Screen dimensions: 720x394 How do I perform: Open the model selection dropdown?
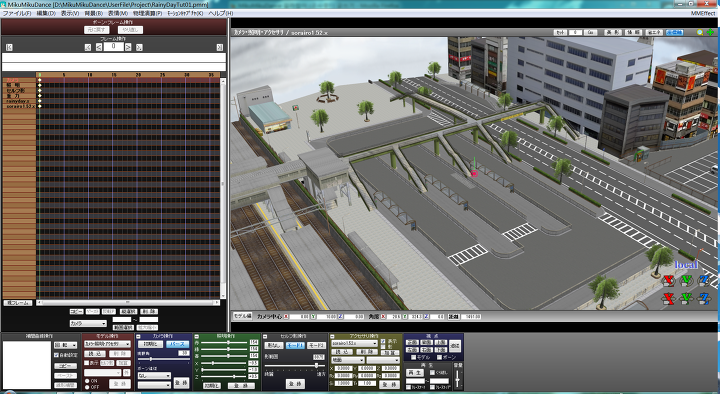[107, 344]
